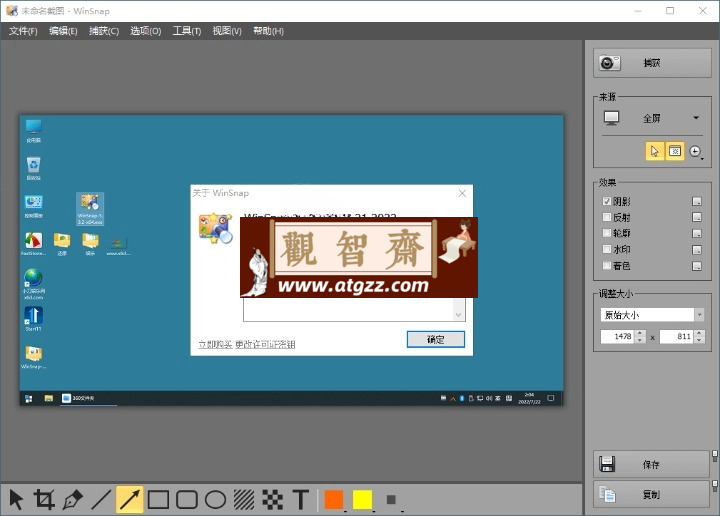Follow the 立即购买 link in About dialog
Viewport: 720px width, 516px height.
[x=215, y=344]
